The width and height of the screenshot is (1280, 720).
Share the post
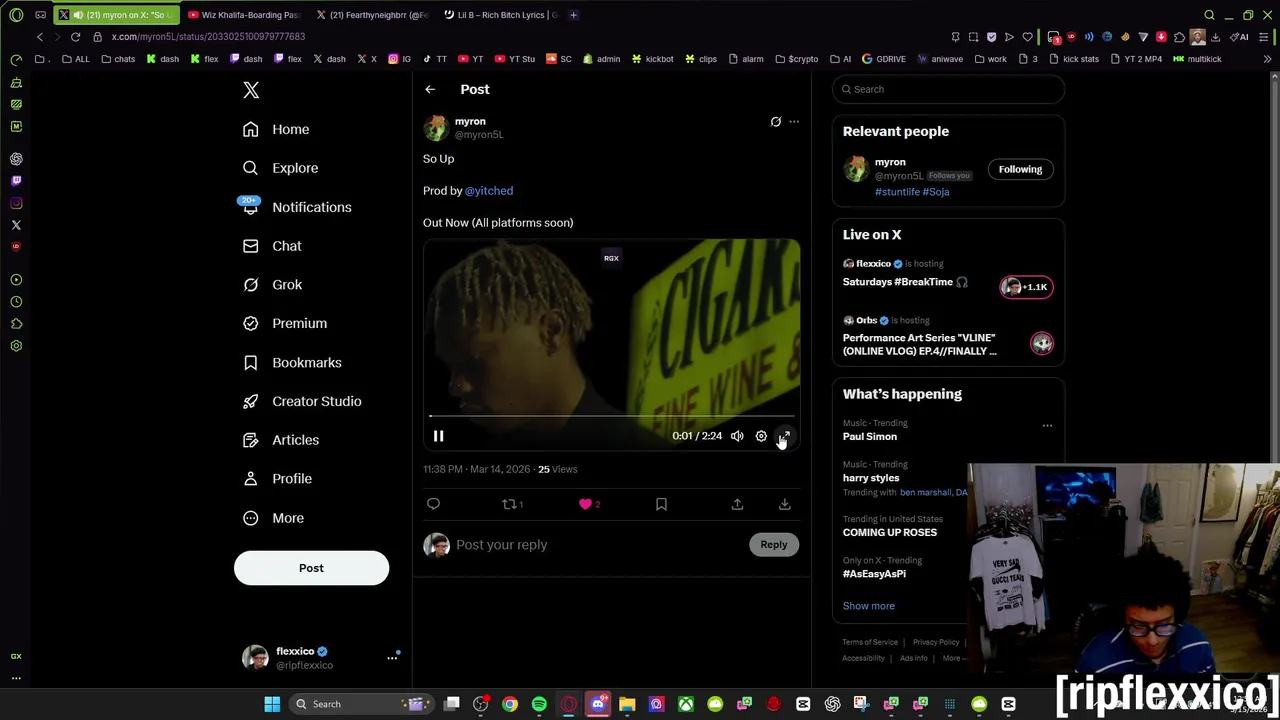[737, 504]
